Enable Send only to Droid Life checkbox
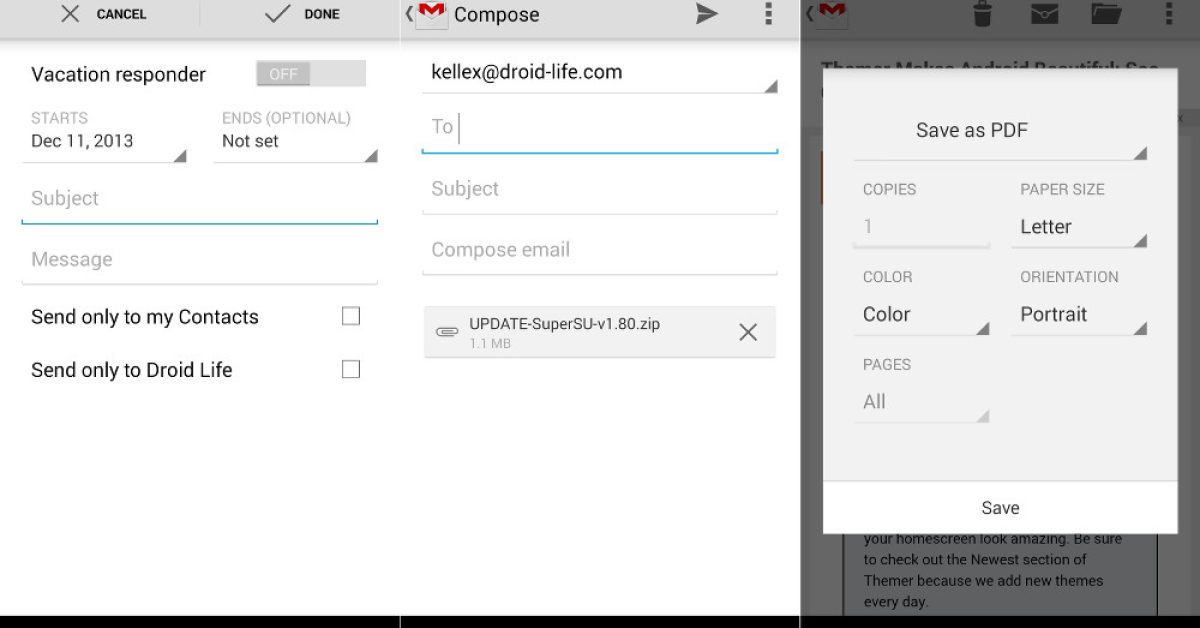Screen dimensions: 1200x628 coord(350,370)
